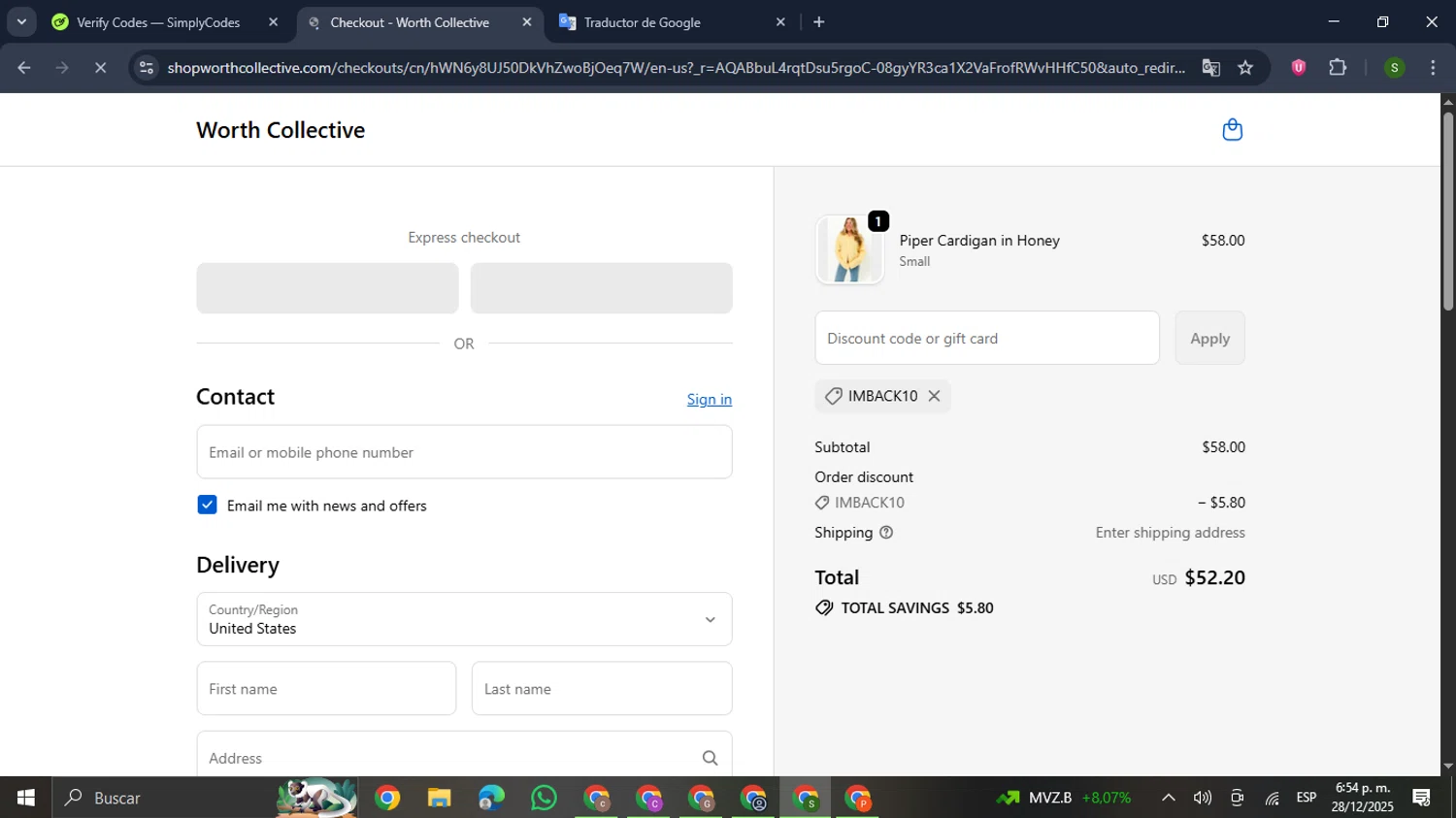Expand the Country/Region dropdown
The image size is (1456, 818).
tap(464, 619)
